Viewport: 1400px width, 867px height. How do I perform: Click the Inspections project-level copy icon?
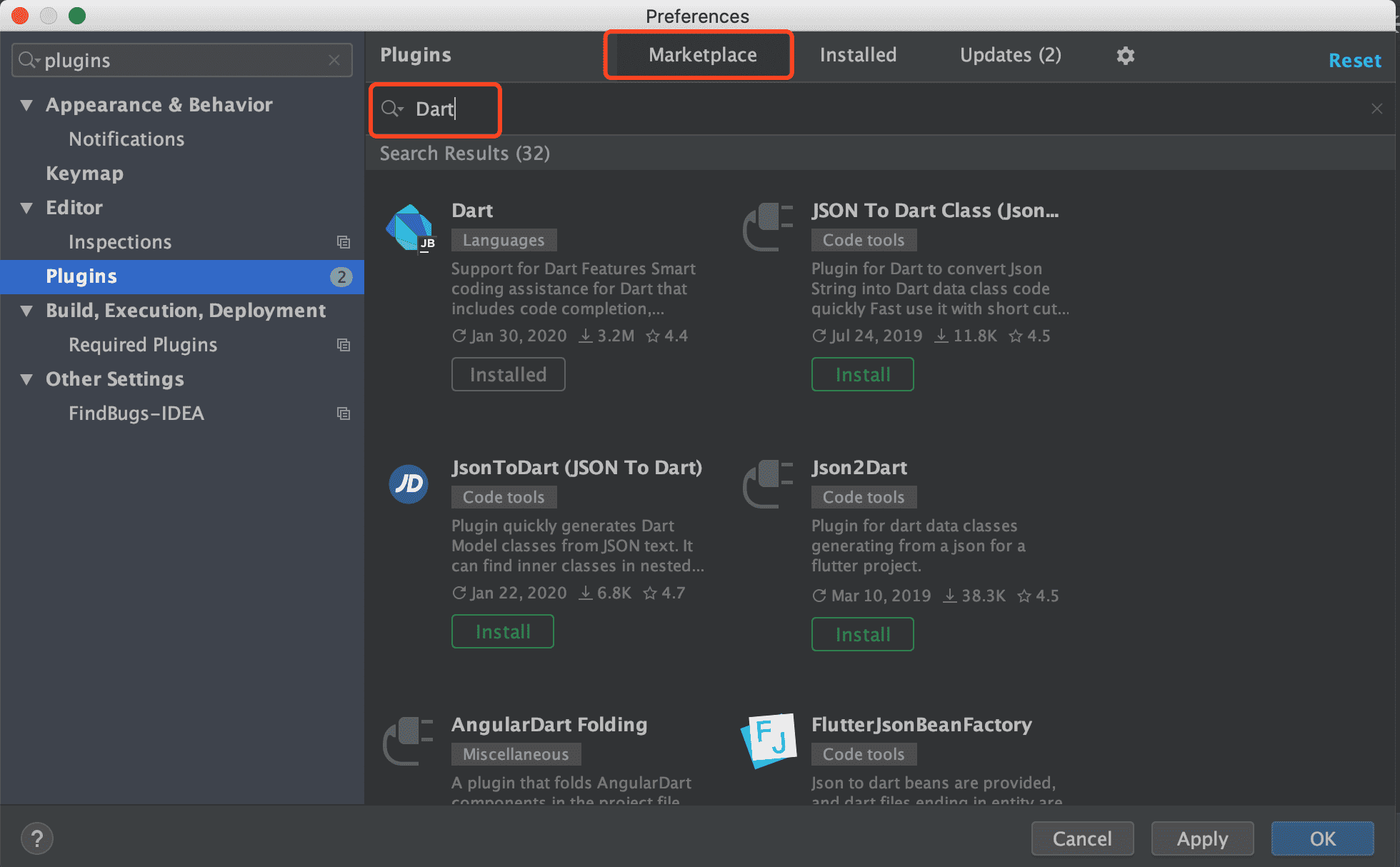pyautogui.click(x=344, y=242)
